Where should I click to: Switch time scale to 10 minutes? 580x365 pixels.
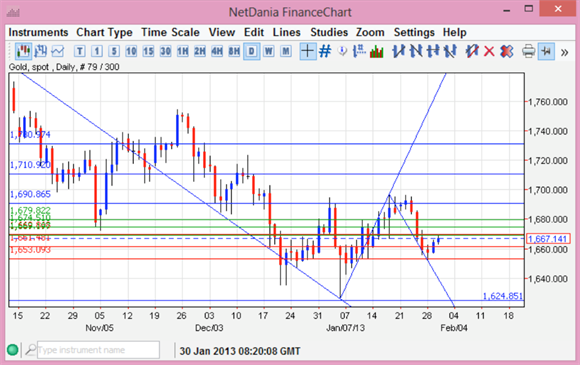tap(131, 51)
